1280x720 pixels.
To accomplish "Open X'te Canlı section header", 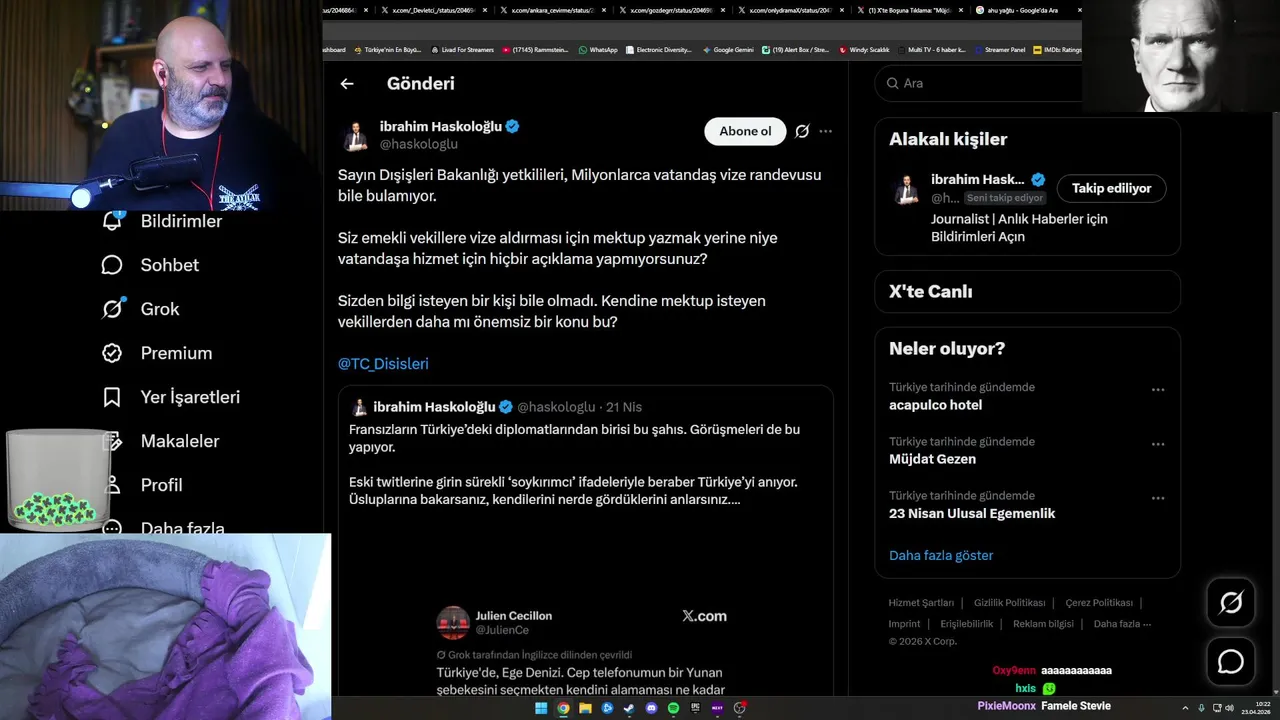I will 930,292.
